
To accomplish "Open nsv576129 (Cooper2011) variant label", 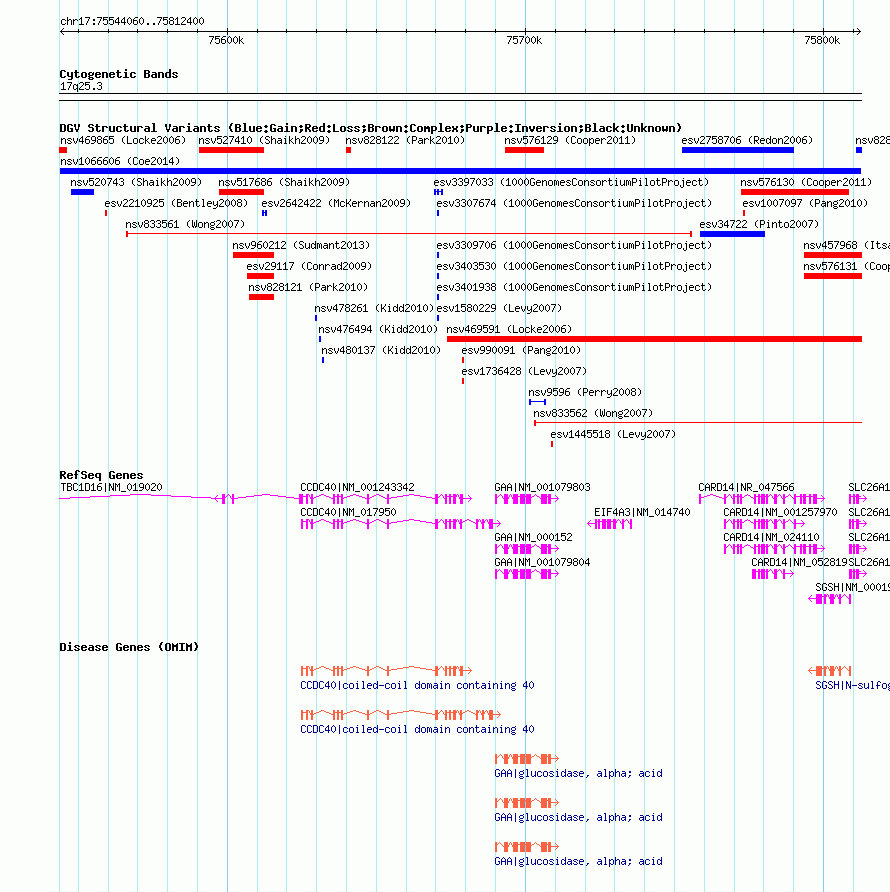I will tap(570, 141).
